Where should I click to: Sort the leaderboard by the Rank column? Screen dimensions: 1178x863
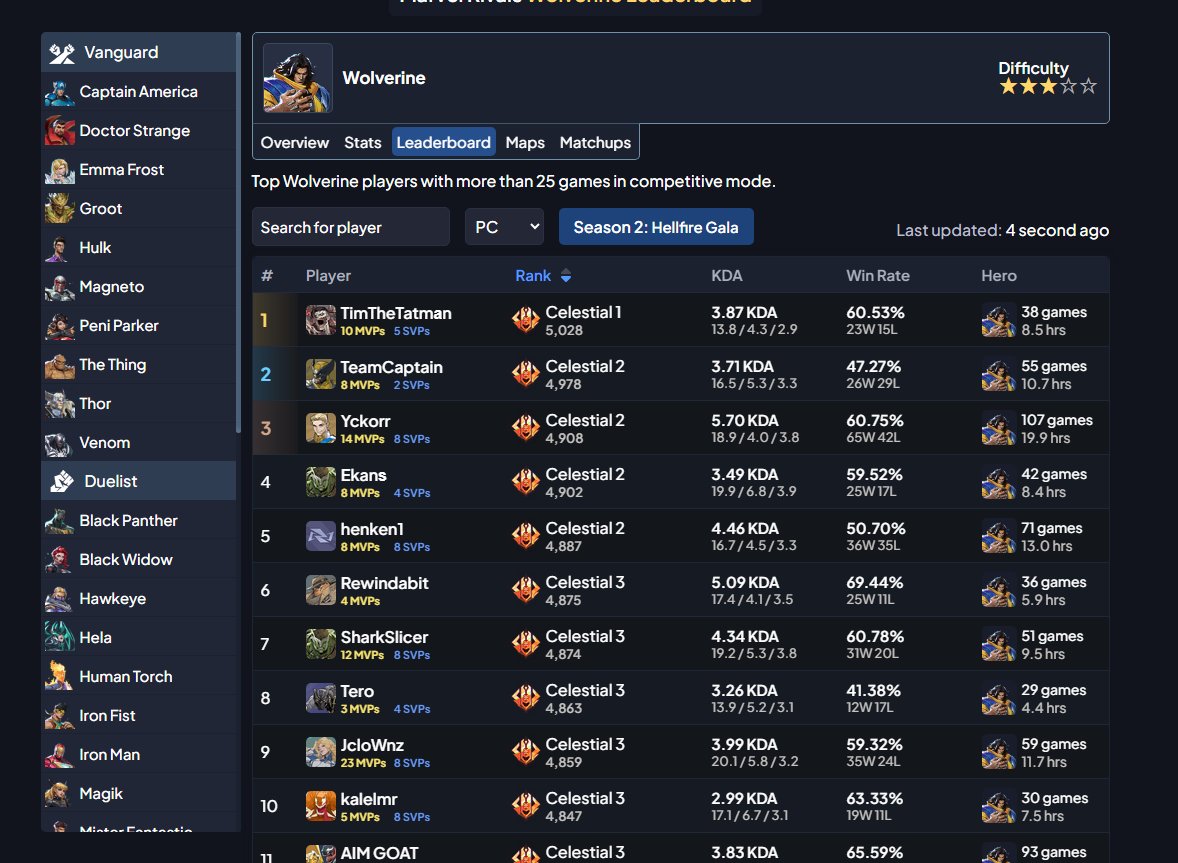pyautogui.click(x=543, y=276)
